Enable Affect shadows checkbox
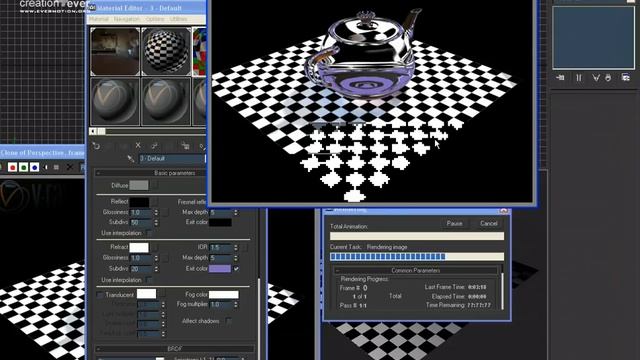The height and width of the screenshot is (360, 640). (228, 321)
